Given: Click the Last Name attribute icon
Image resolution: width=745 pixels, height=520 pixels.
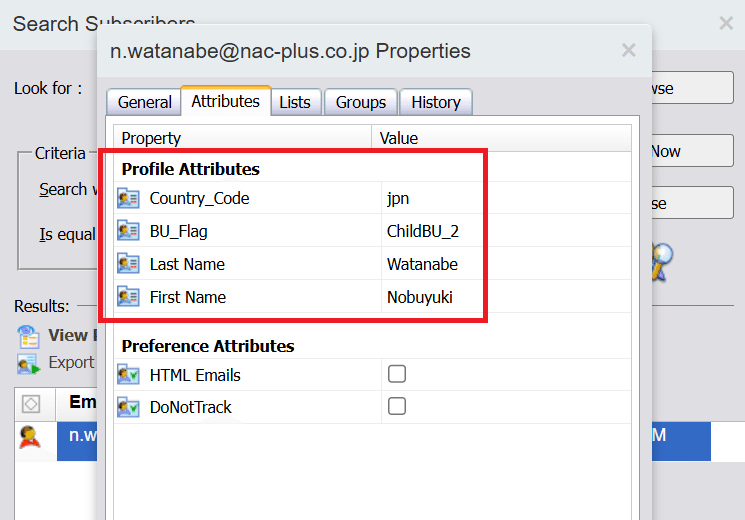Looking at the screenshot, I should click(128, 264).
